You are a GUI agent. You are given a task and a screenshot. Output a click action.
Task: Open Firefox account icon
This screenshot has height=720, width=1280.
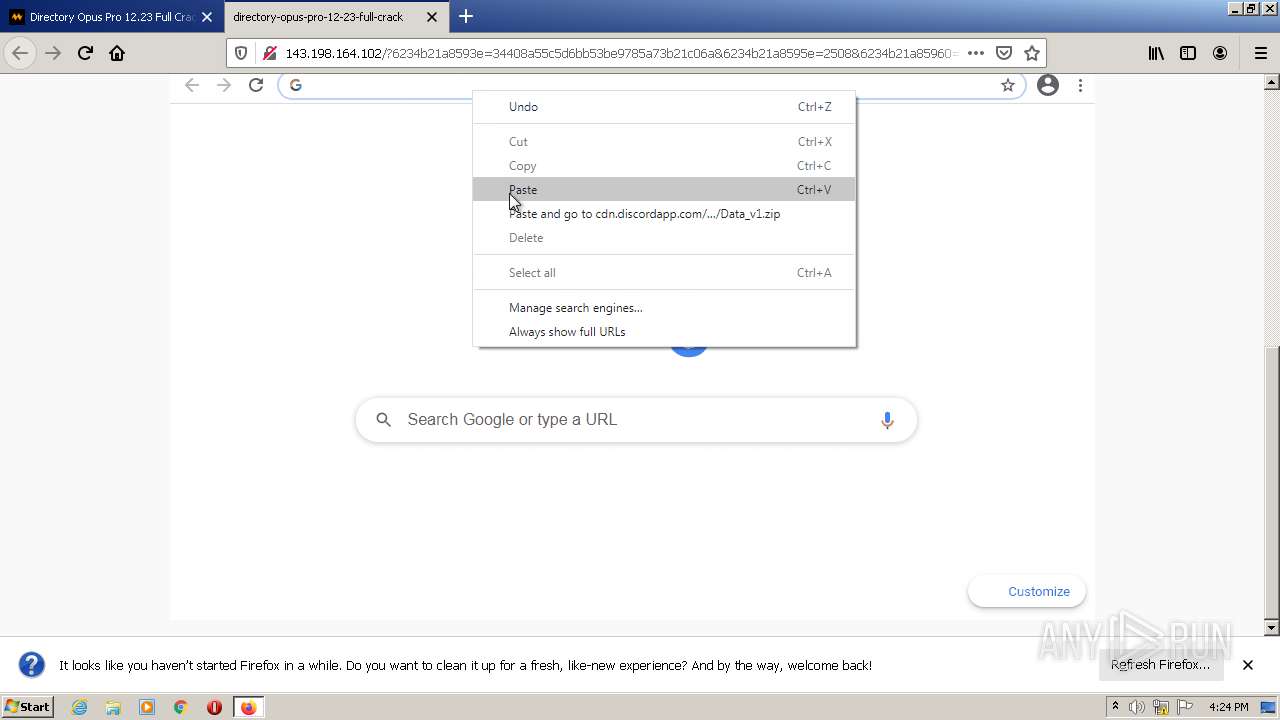click(x=1220, y=53)
